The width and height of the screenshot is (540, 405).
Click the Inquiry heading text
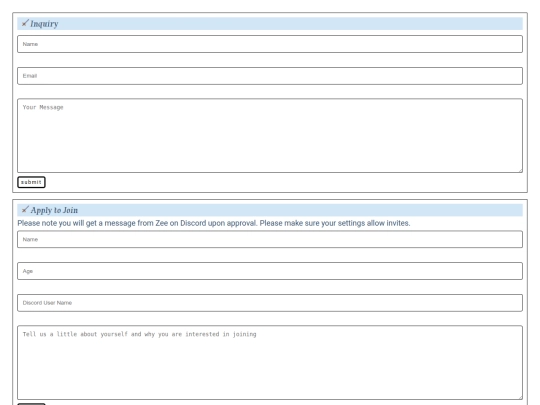(x=44, y=24)
